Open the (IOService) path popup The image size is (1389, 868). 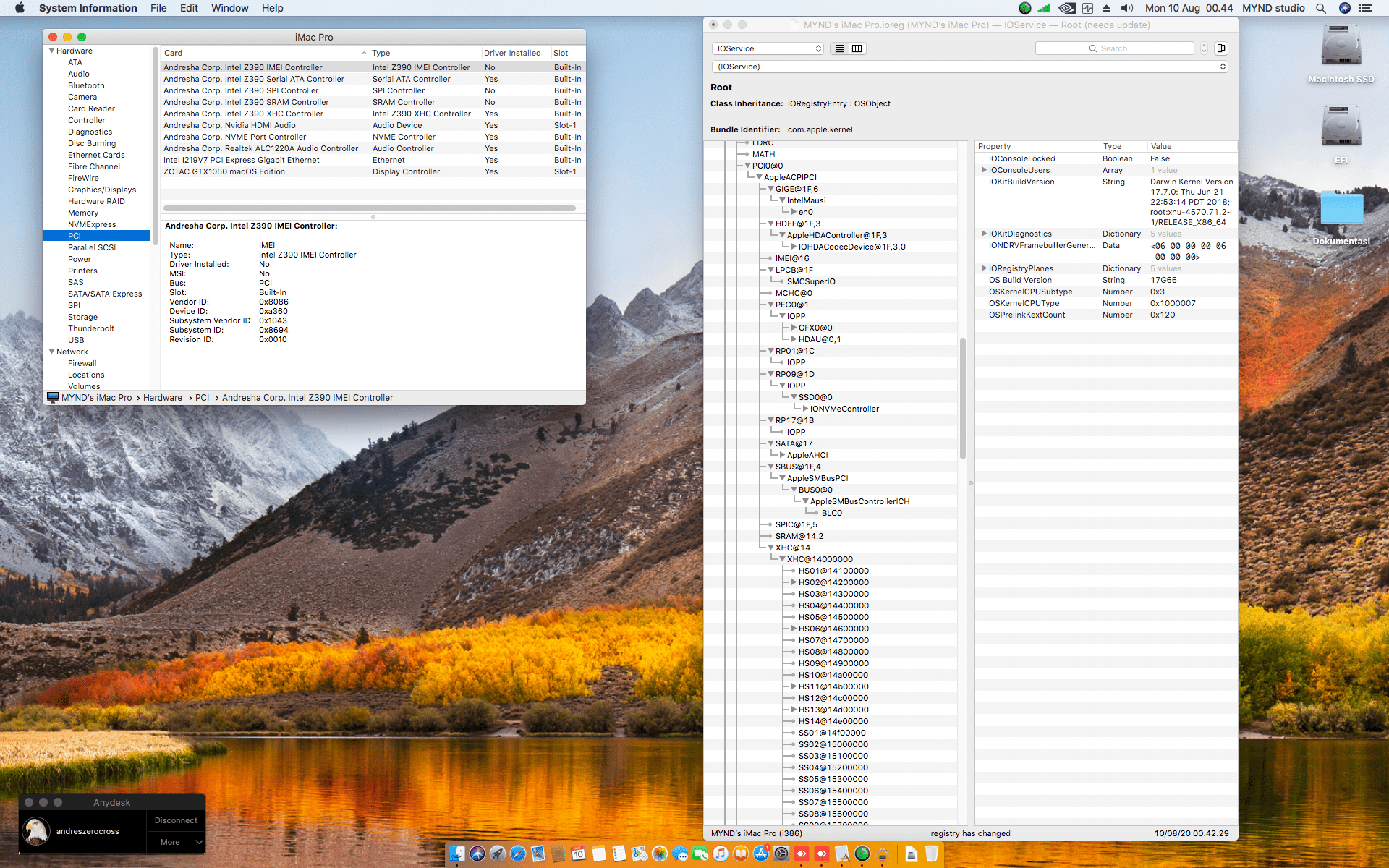click(970, 67)
